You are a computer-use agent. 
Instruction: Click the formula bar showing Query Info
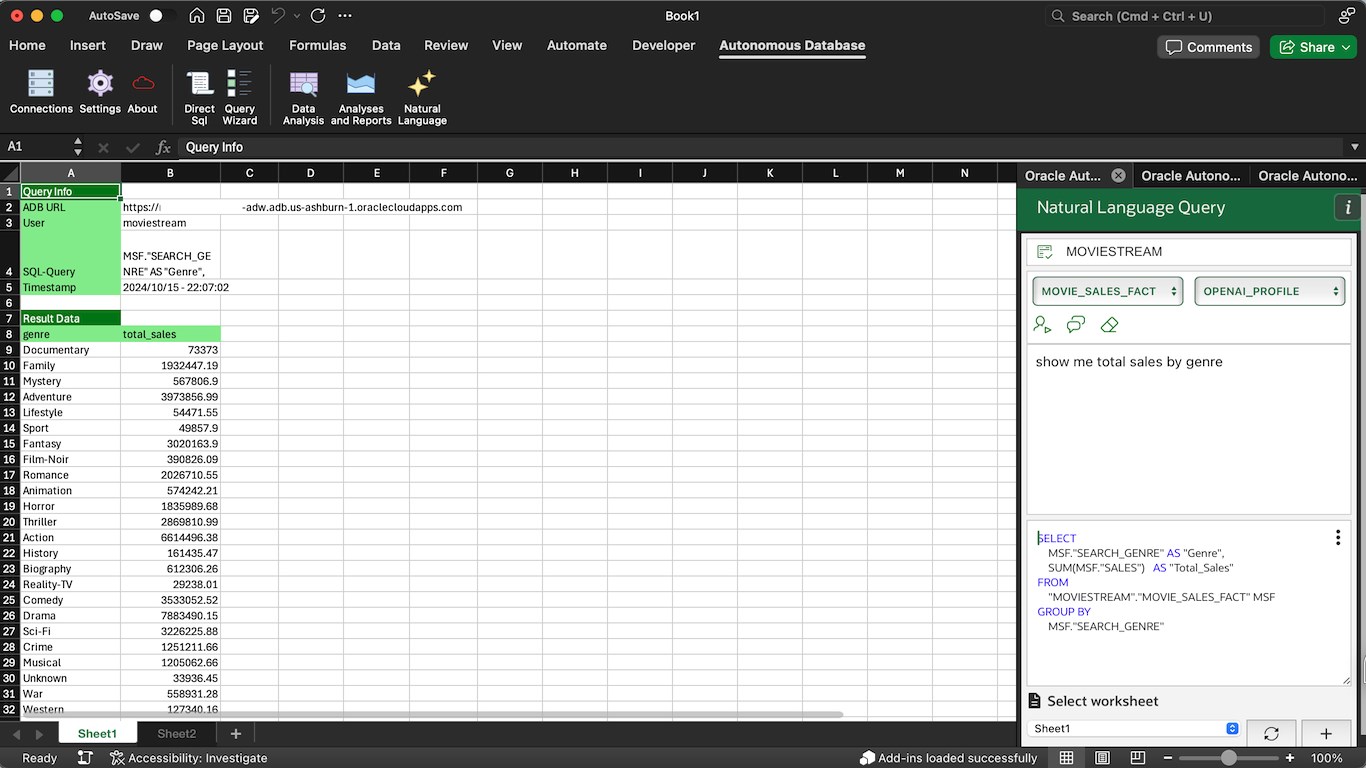click(762, 147)
